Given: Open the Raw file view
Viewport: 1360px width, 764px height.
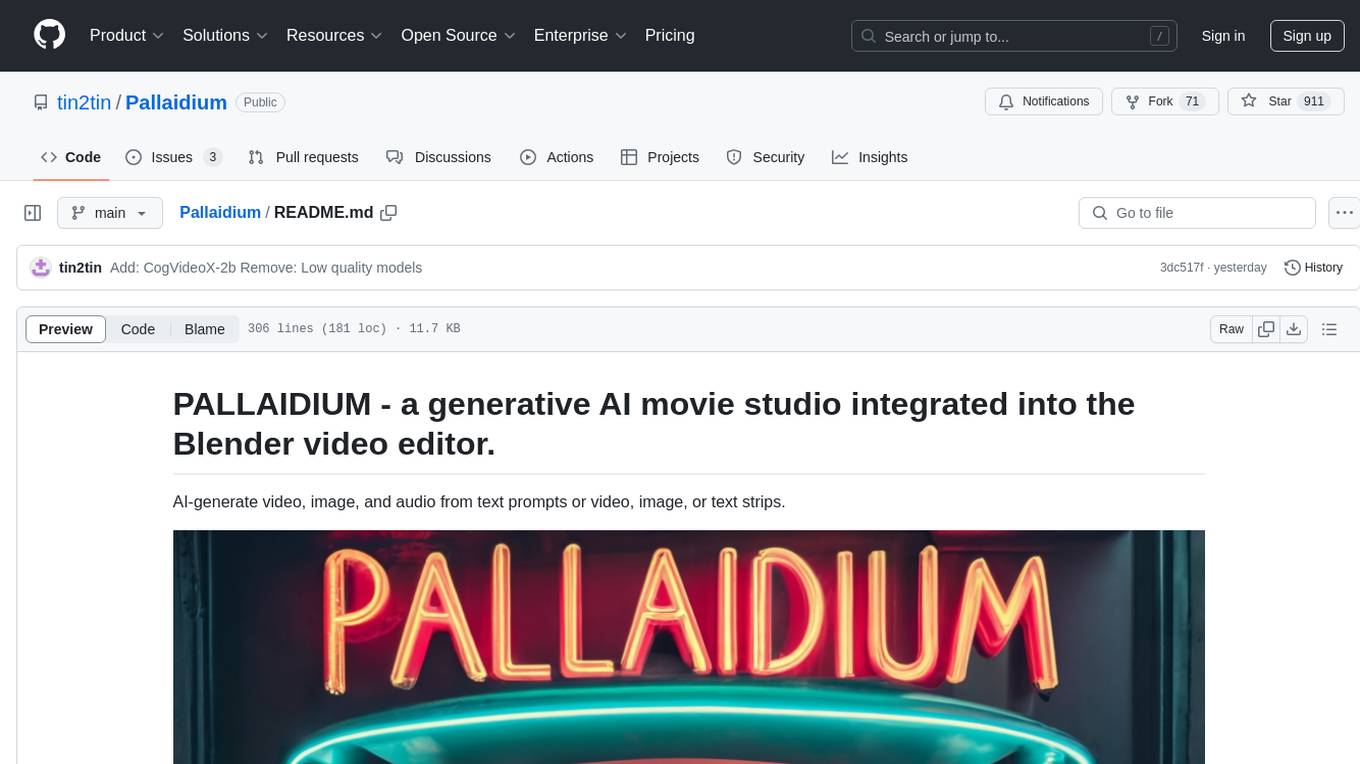Looking at the screenshot, I should click(1231, 329).
